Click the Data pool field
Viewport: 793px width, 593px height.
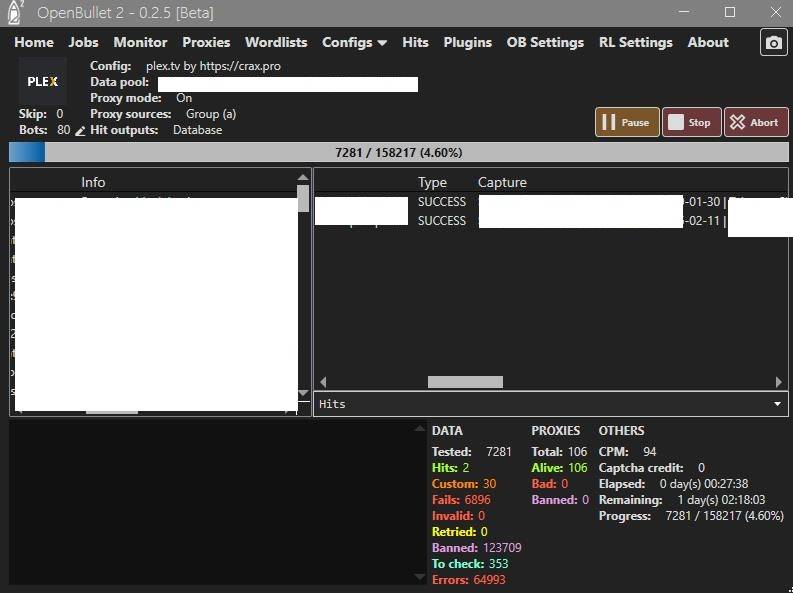click(x=288, y=84)
